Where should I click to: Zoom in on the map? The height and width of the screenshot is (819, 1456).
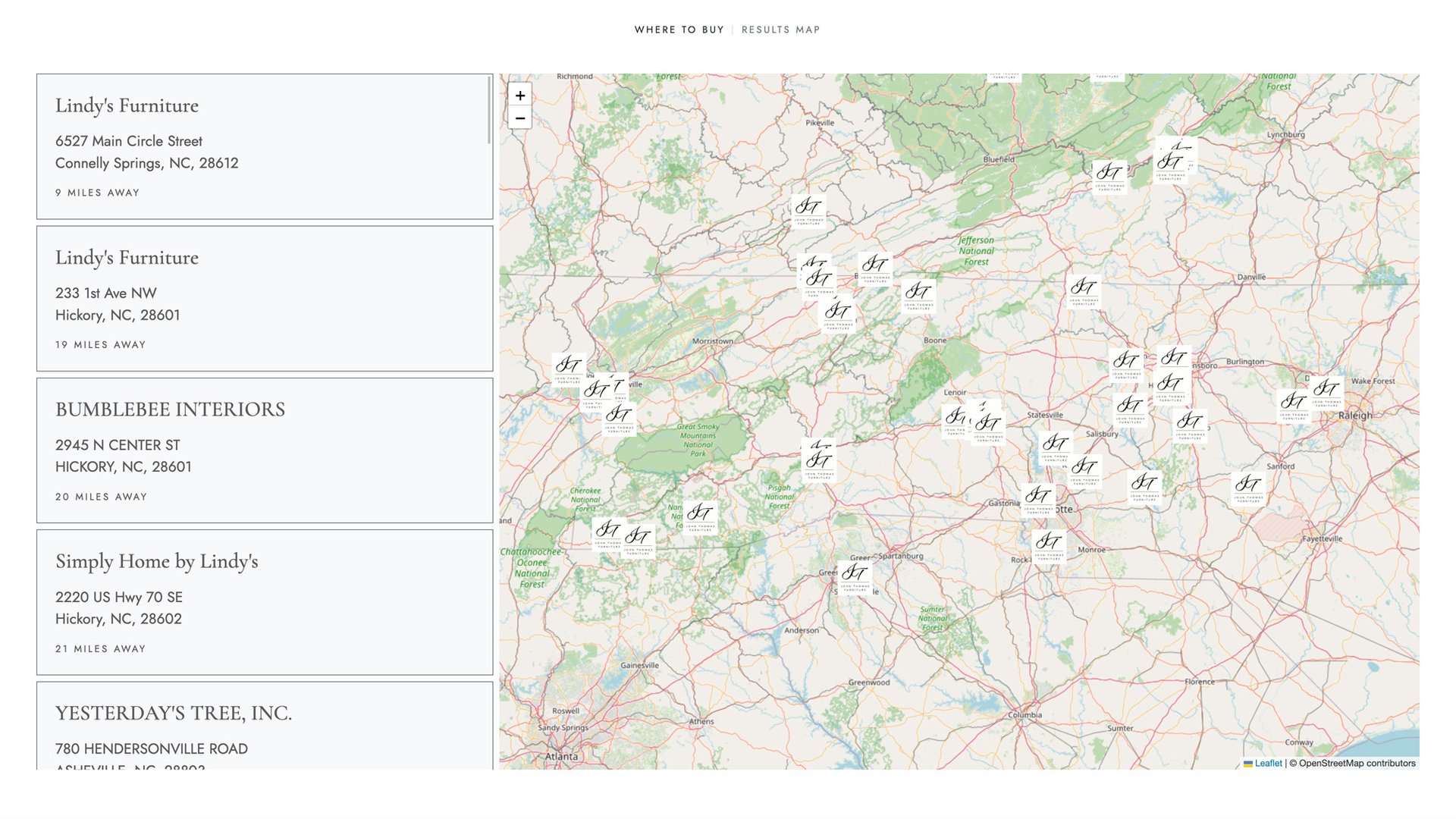point(520,96)
